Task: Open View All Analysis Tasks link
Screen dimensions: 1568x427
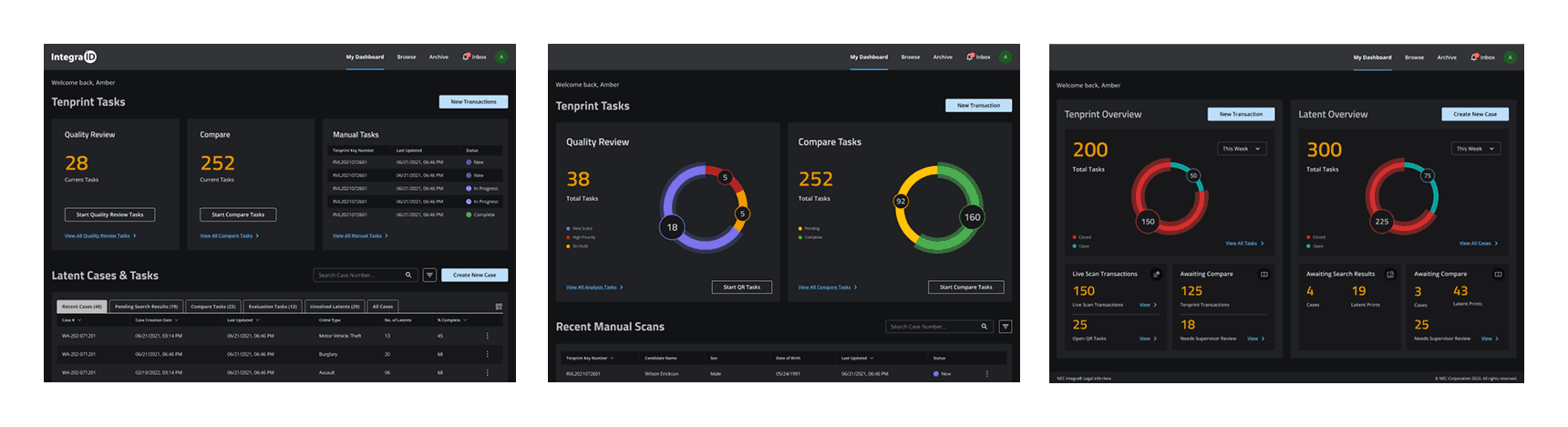Action: tap(594, 287)
